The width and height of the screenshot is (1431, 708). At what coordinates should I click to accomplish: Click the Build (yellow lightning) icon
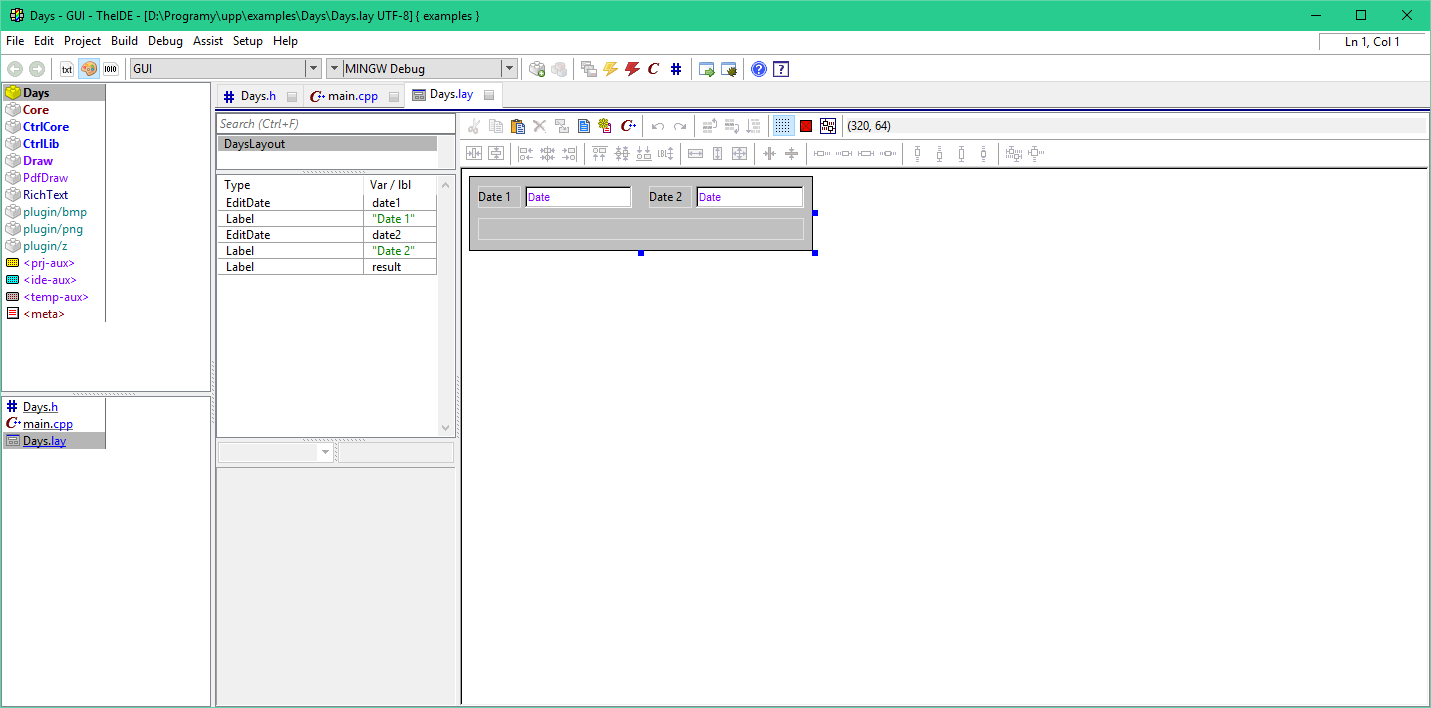[x=610, y=69]
